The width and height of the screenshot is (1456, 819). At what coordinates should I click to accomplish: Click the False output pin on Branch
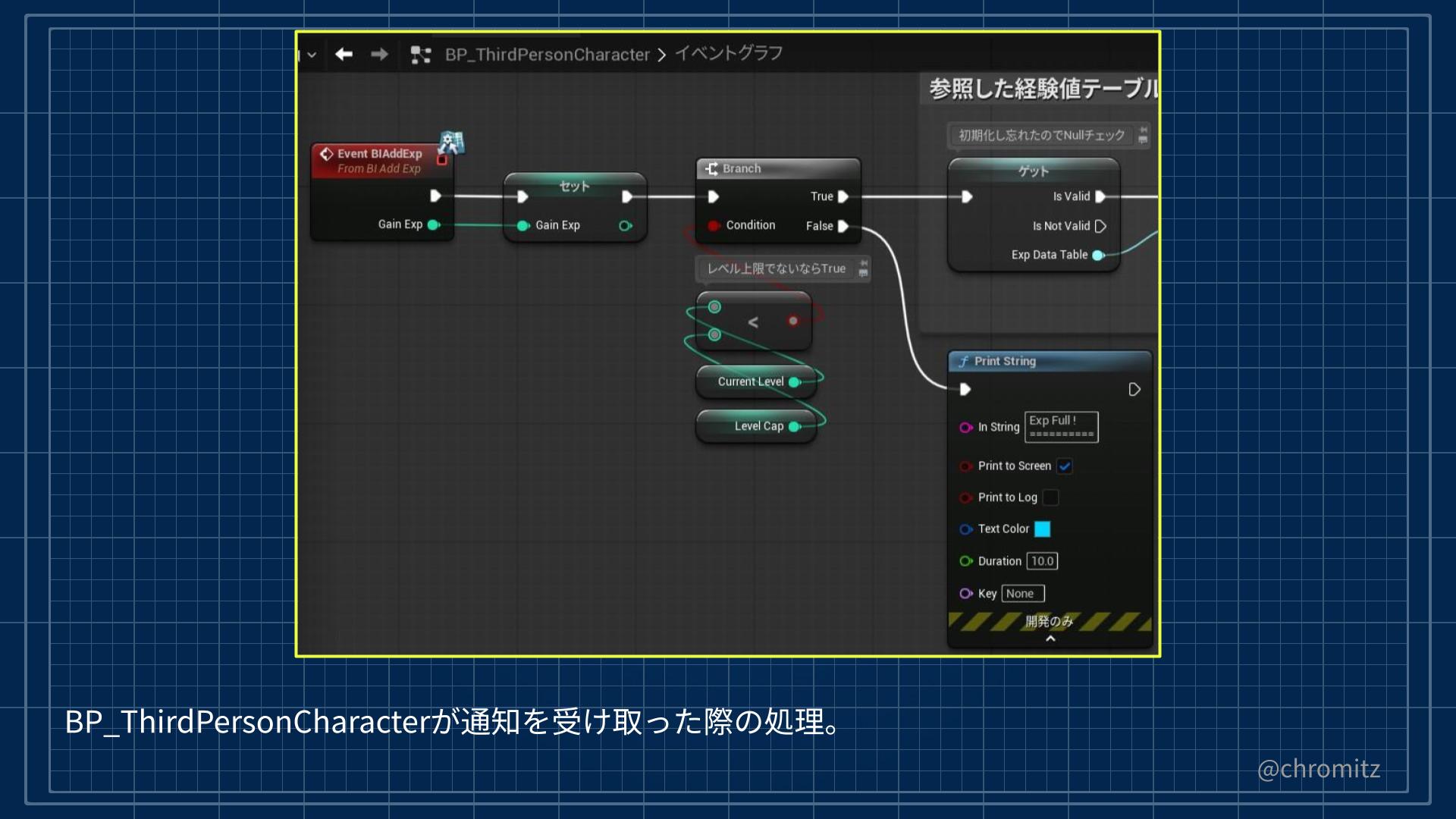pyautogui.click(x=843, y=226)
